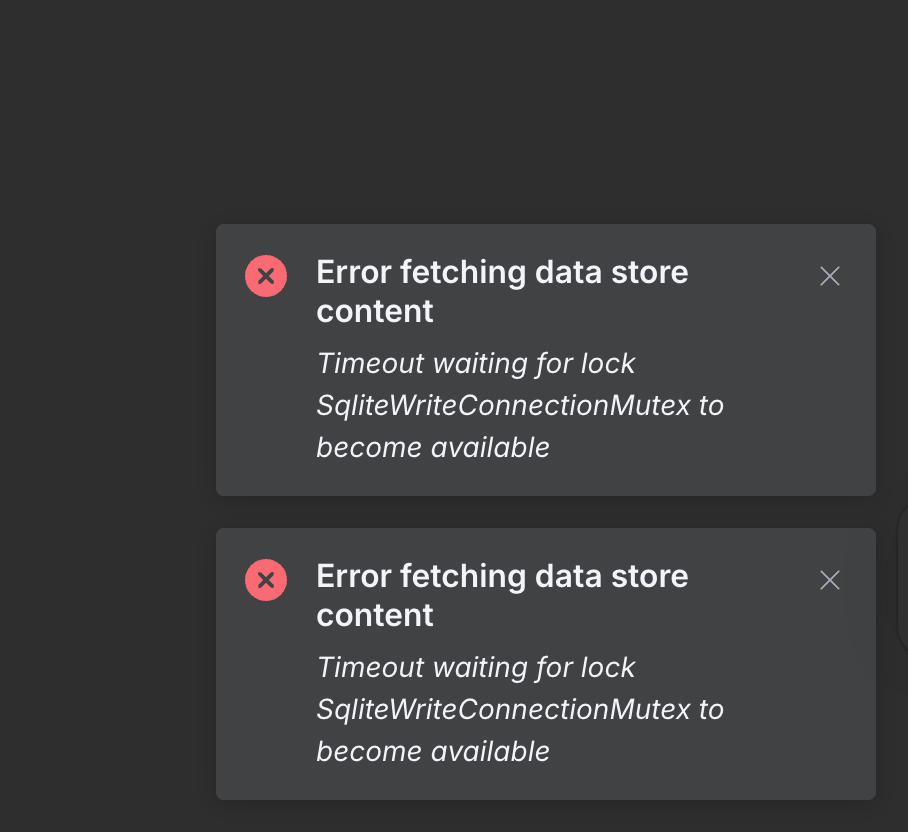Click "Timeout waiting for lock" in top notification
This screenshot has width=908, height=832.
pyautogui.click(x=476, y=363)
